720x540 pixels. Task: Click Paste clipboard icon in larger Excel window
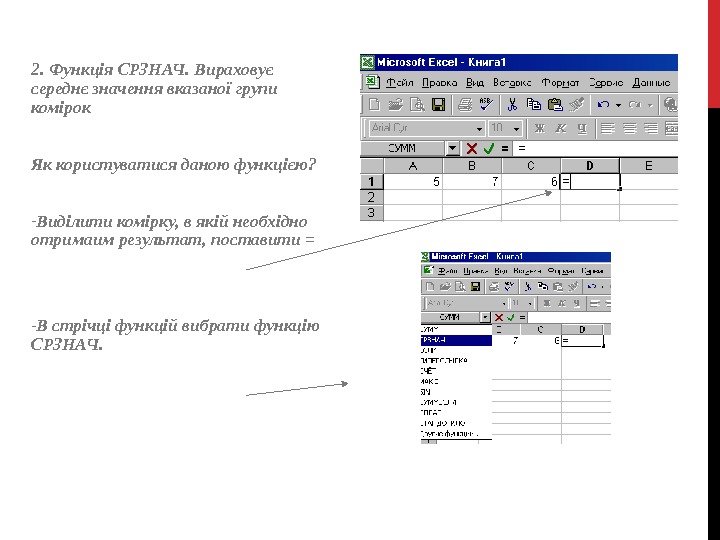coord(555,105)
